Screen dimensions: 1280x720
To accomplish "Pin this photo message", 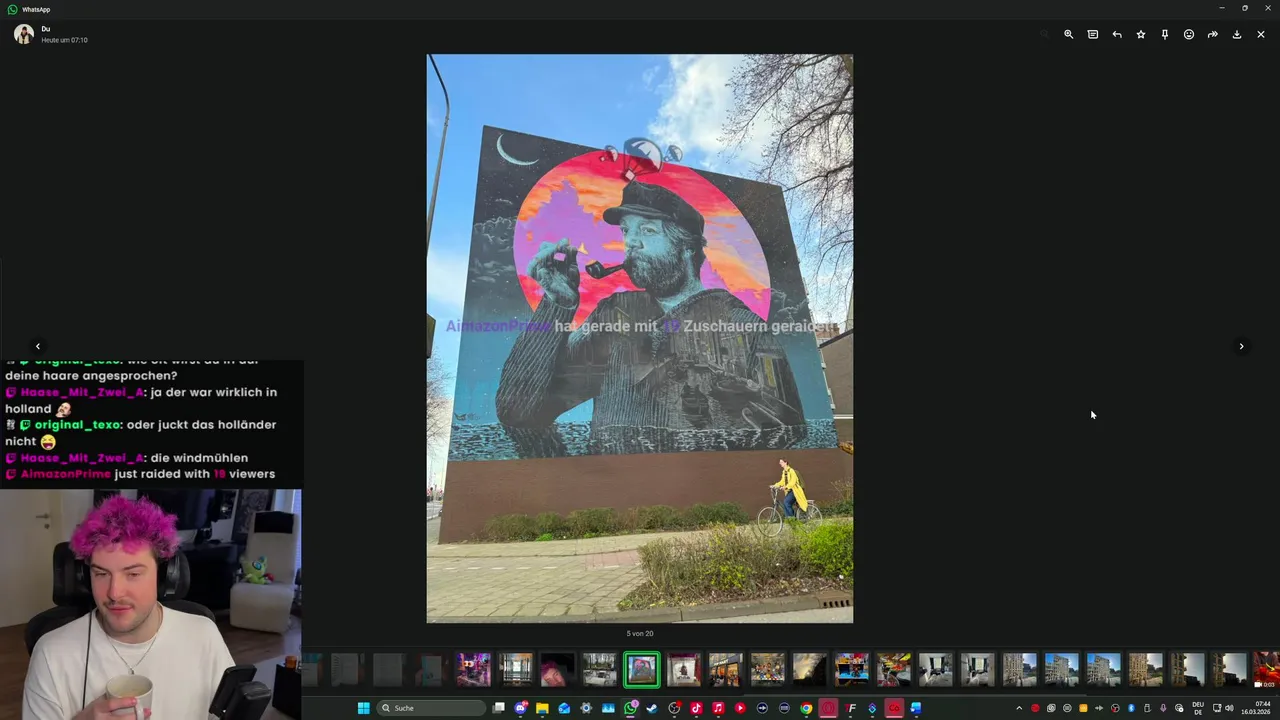I will tap(1165, 34).
